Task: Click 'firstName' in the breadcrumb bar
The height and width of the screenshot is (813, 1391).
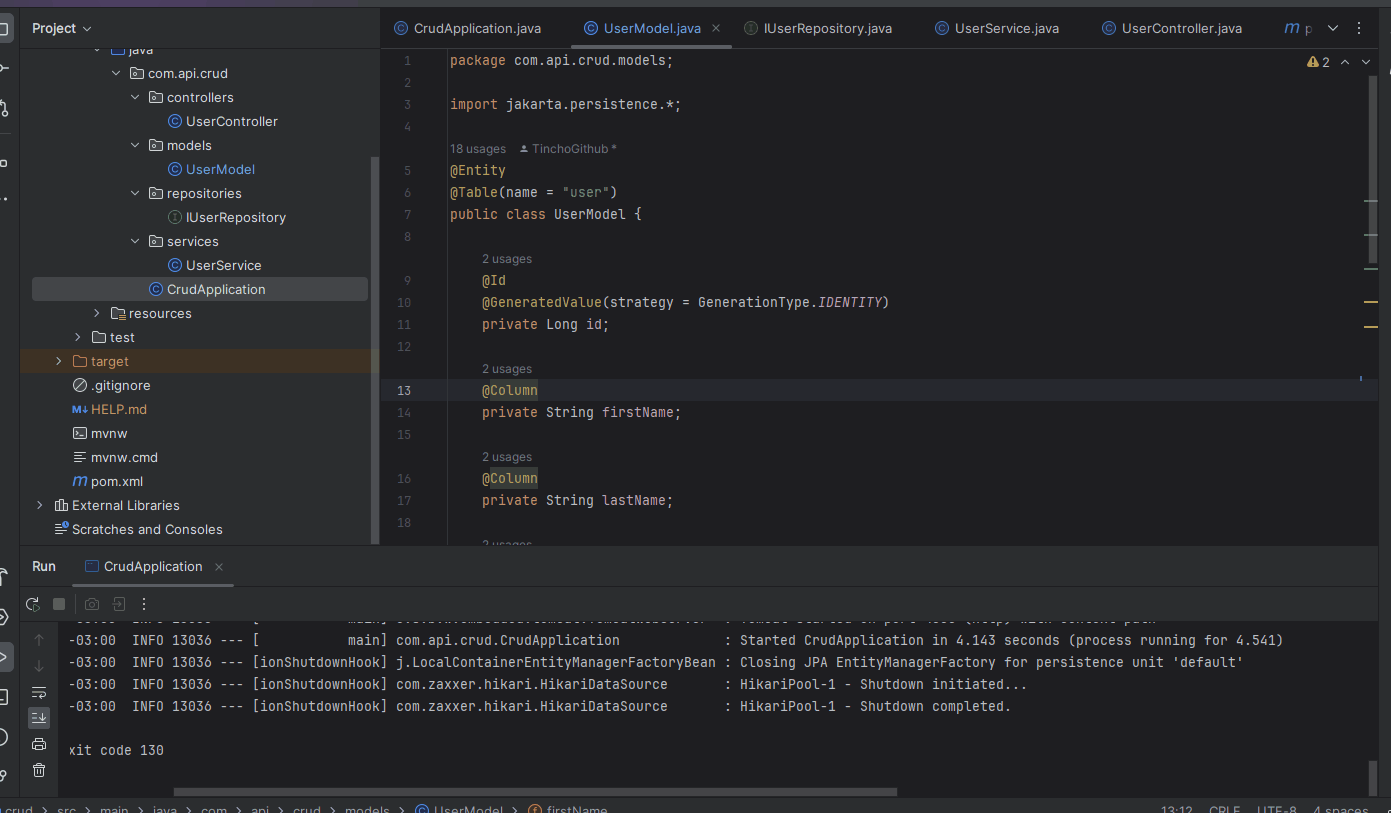Action: pyautogui.click(x=577, y=809)
